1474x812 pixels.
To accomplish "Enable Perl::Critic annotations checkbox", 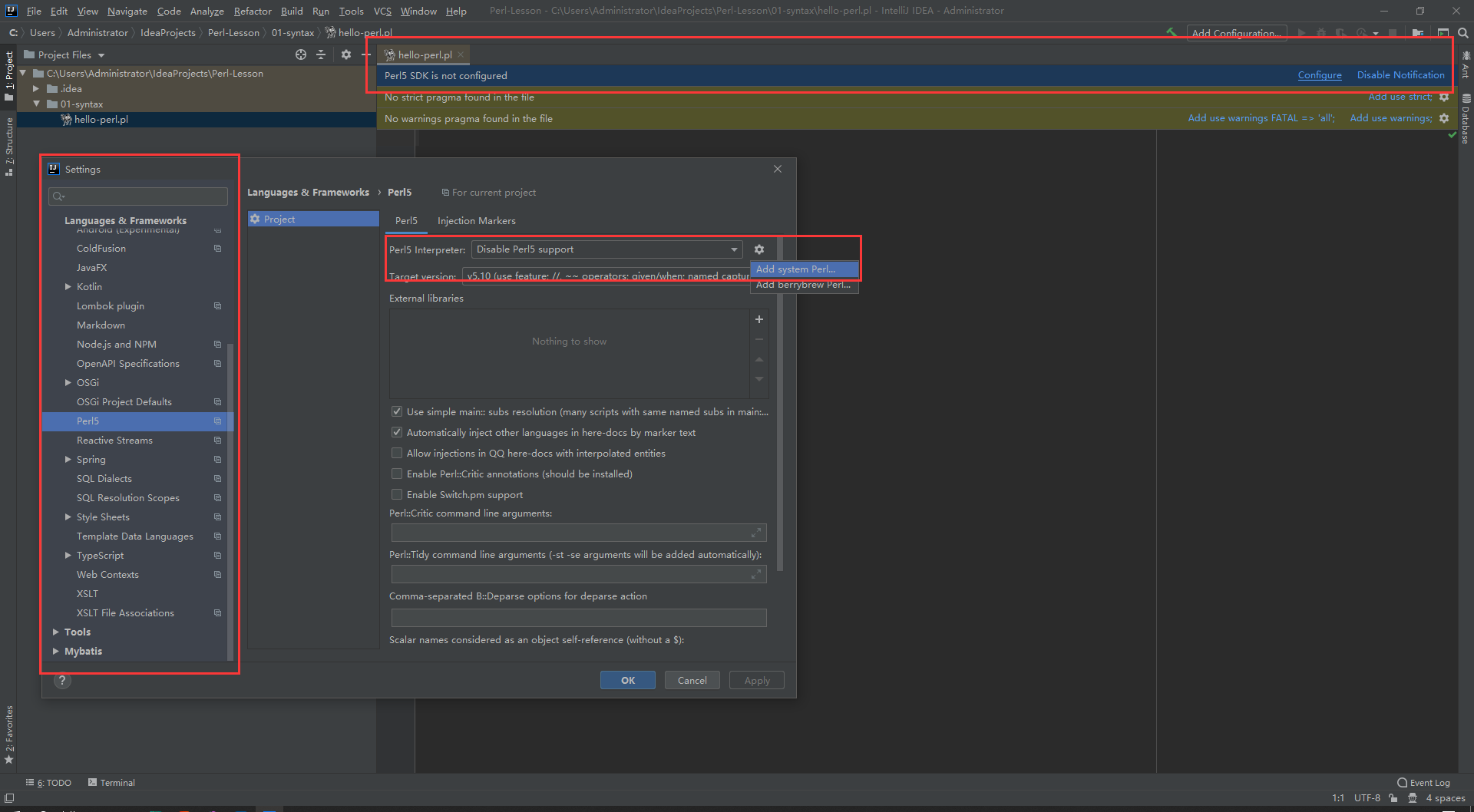I will pyautogui.click(x=397, y=474).
